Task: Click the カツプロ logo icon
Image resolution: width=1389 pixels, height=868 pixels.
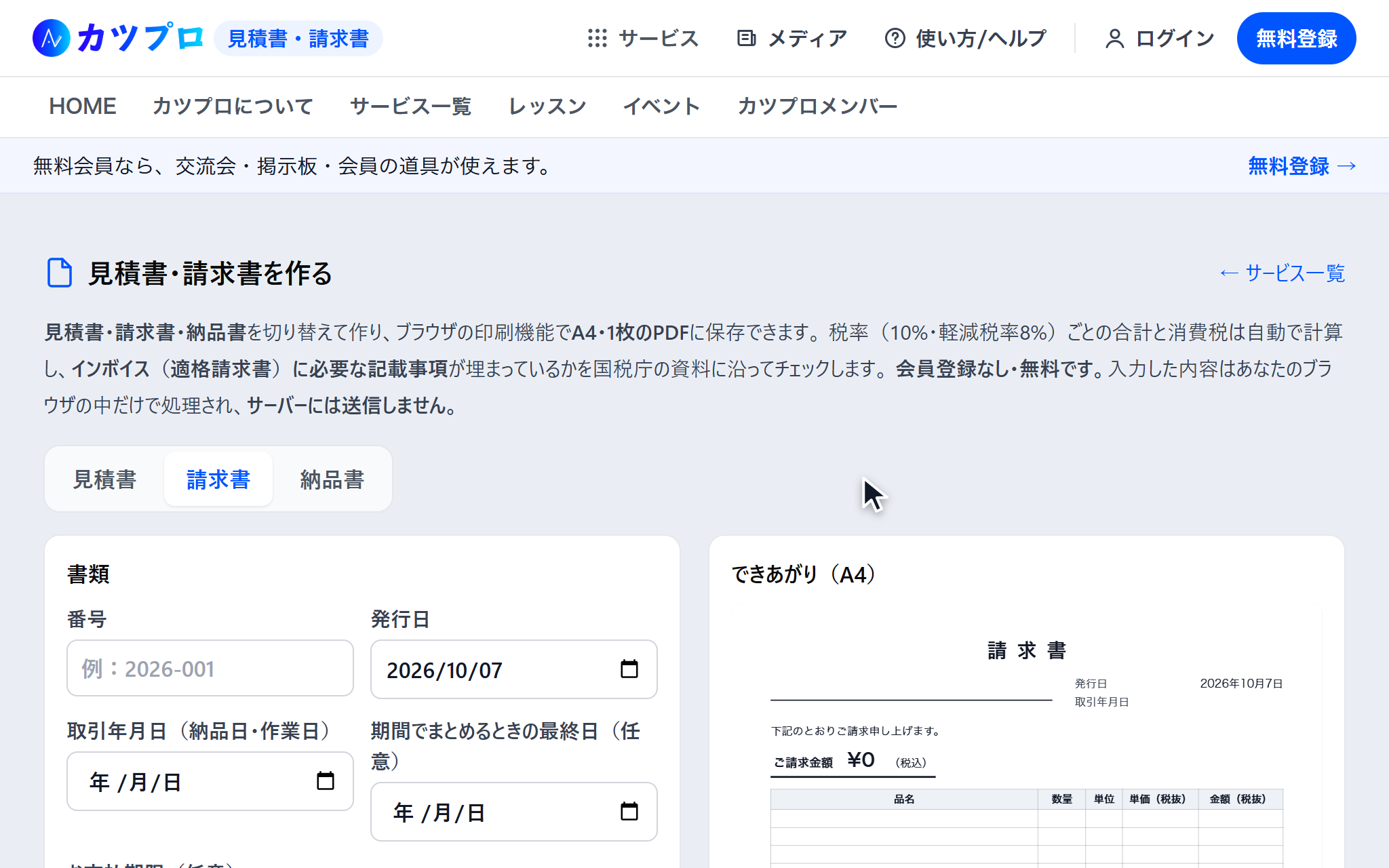Action: 52,38
